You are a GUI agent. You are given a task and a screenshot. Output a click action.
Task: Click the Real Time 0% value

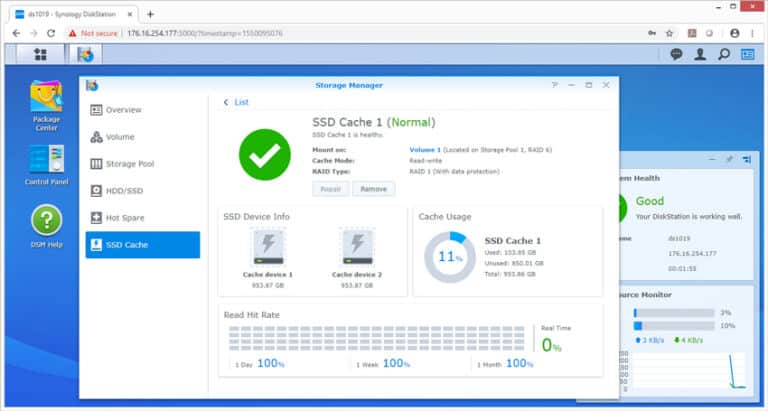pyautogui.click(x=552, y=346)
